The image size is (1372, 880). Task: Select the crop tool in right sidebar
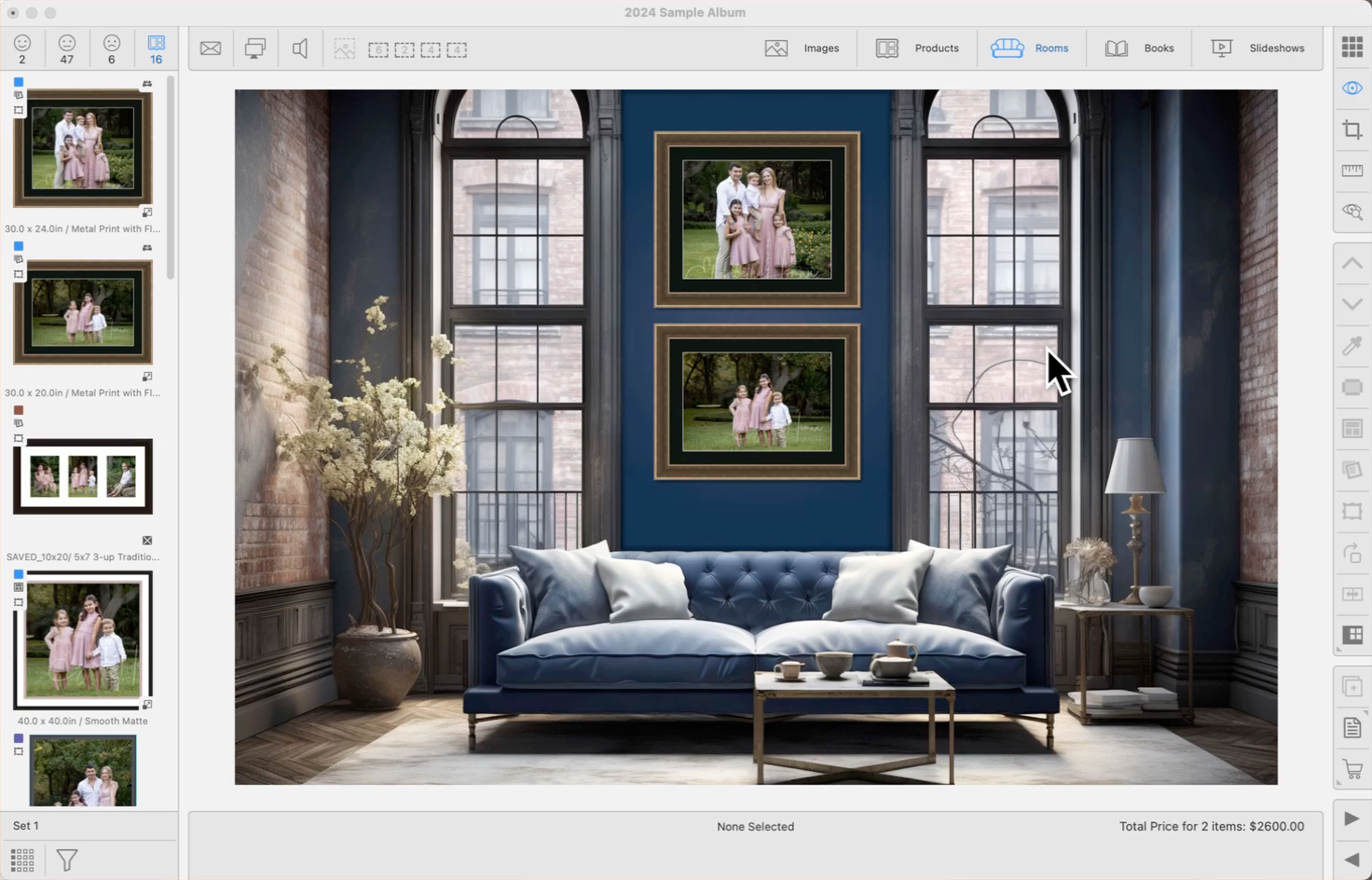[1351, 130]
